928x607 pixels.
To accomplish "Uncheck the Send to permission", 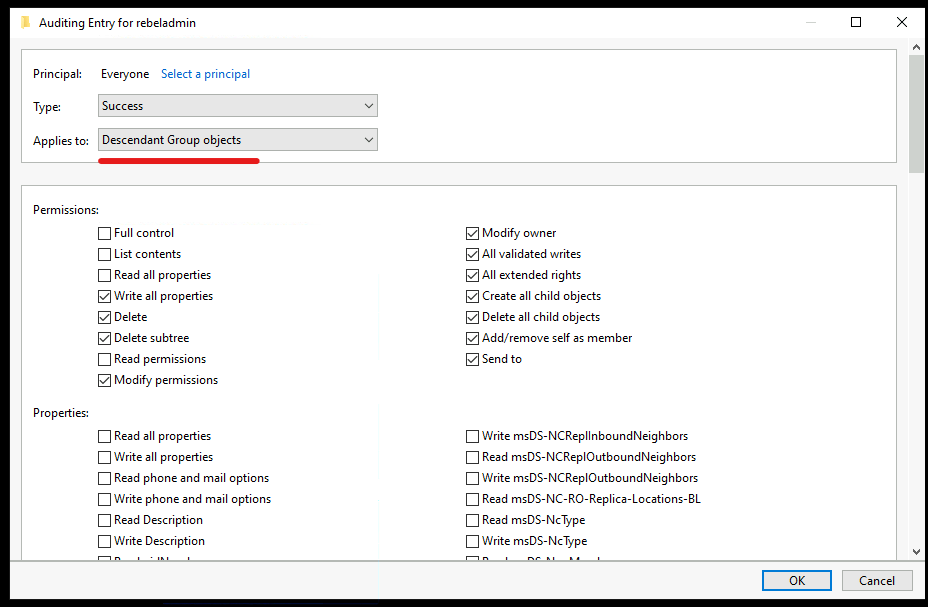I will tap(472, 359).
